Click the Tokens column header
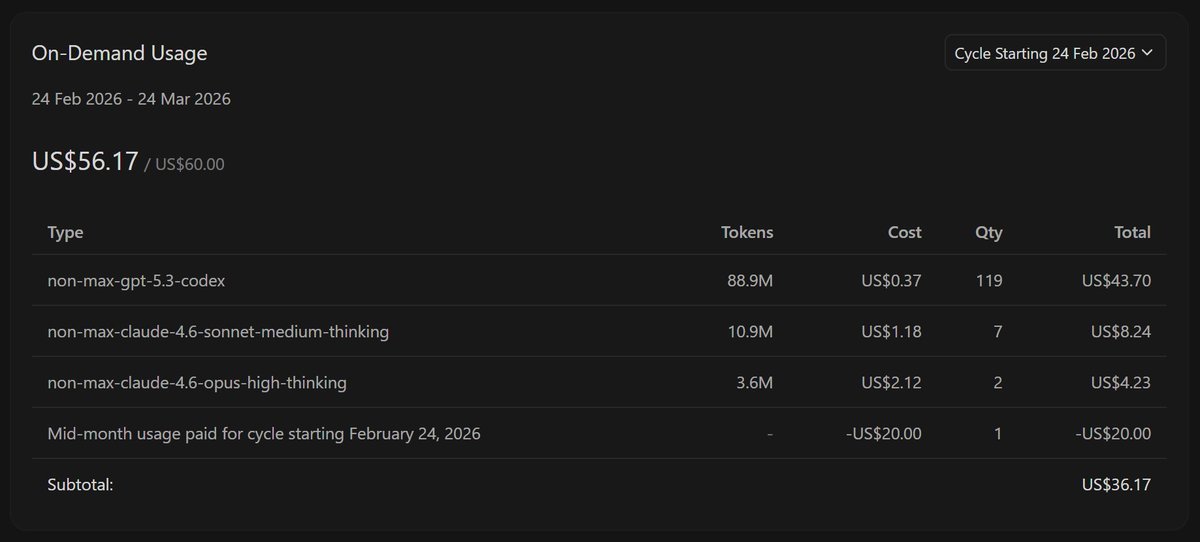1200x542 pixels. click(x=747, y=232)
